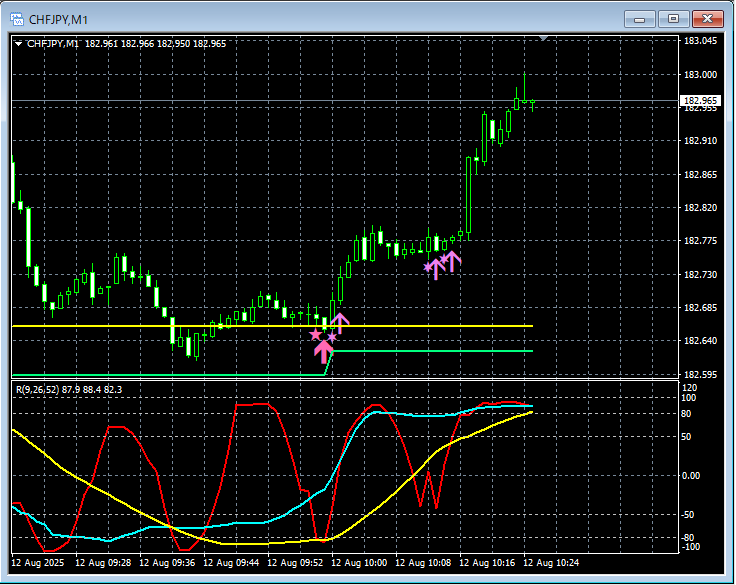Click the 12 Aug 10:00 time label
This screenshot has width=736, height=585.
[359, 562]
